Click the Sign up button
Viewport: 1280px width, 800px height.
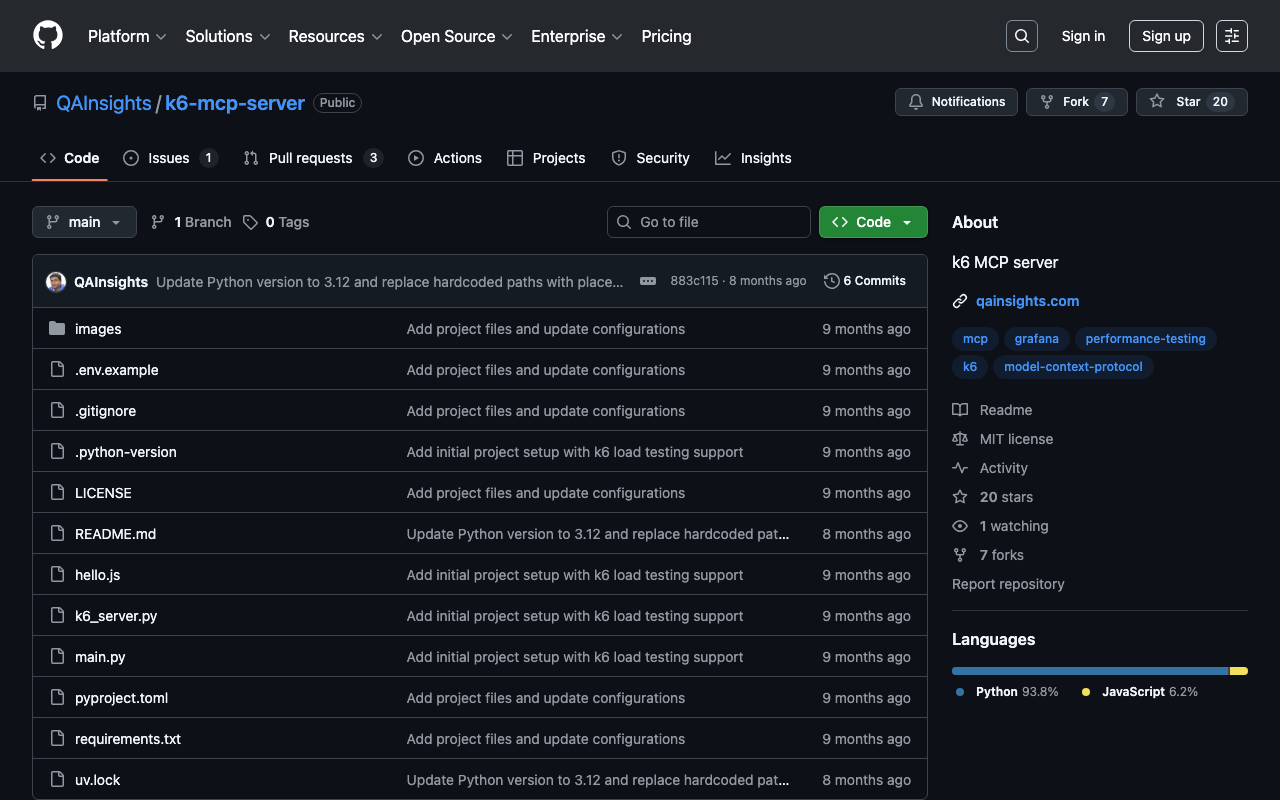tap(1165, 36)
